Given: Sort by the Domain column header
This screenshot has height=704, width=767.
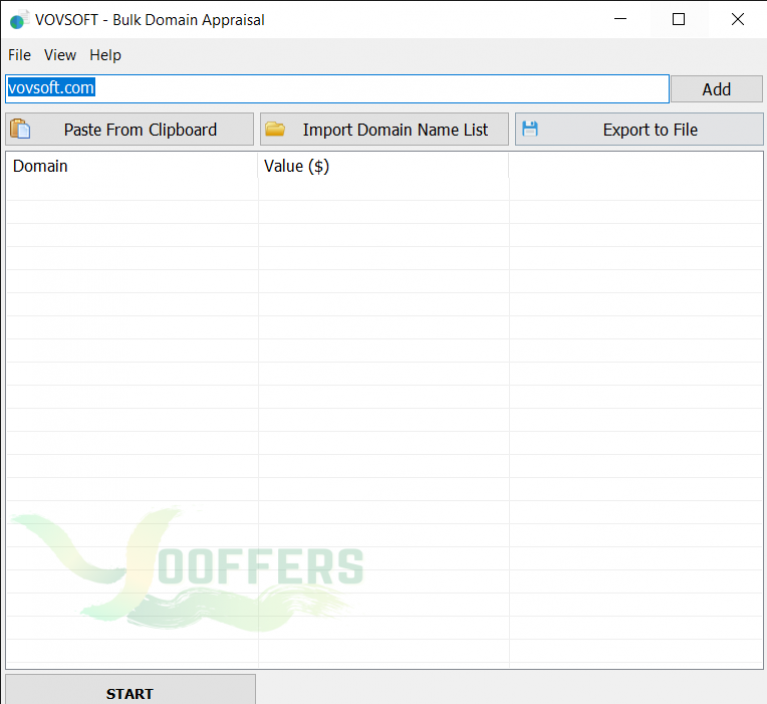Looking at the screenshot, I should [132, 166].
